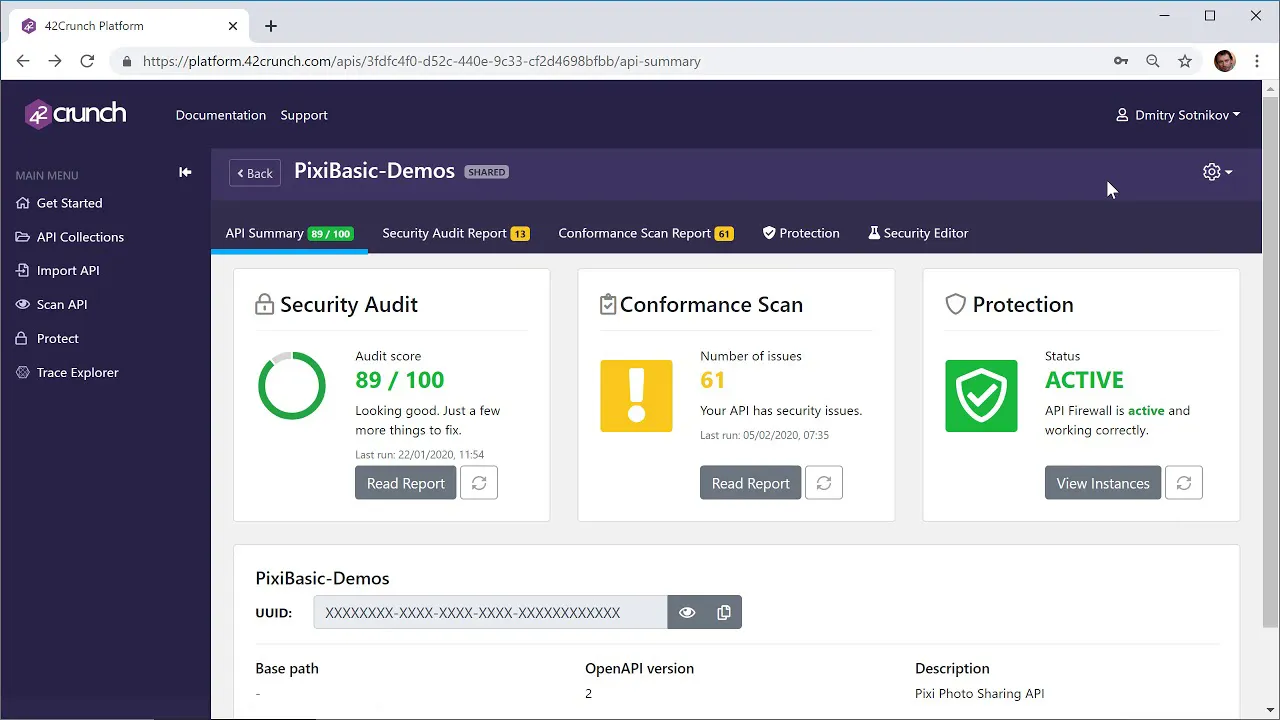Viewport: 1280px width, 720px height.
Task: Click the browser zoom magnifier icon
Action: tap(1153, 61)
